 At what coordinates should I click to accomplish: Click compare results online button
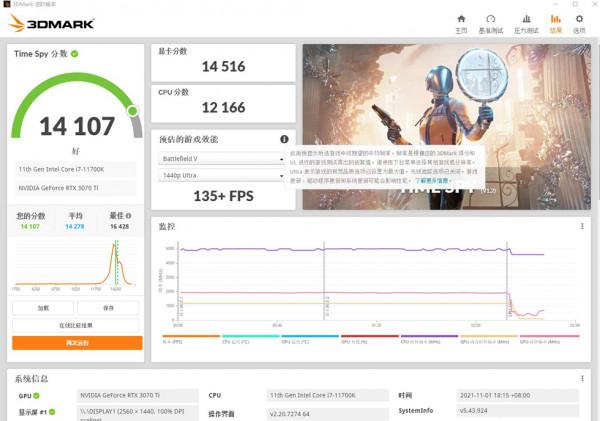(75, 325)
